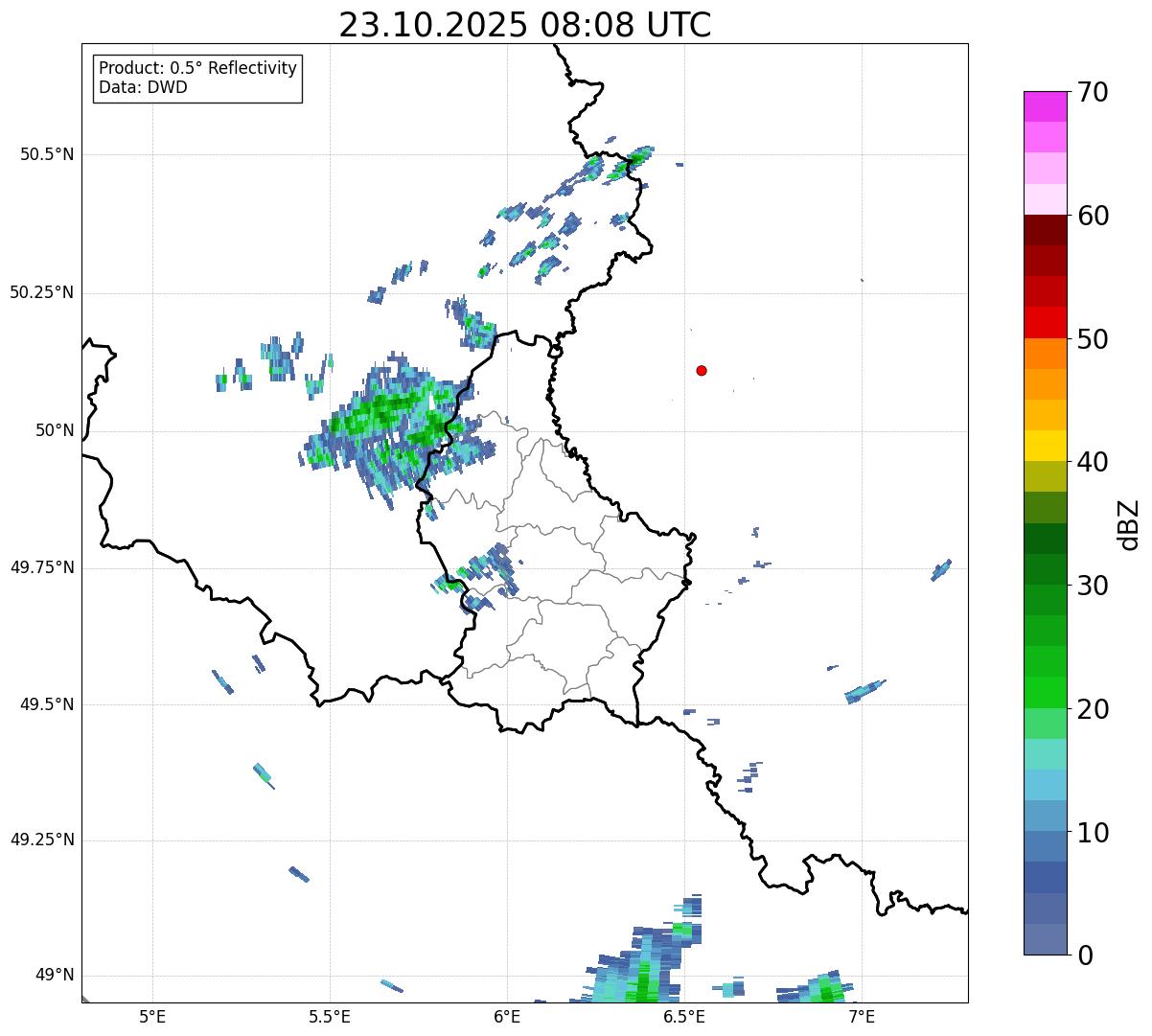
Task: Select the 'Data: DWD' label
Action: [x=144, y=87]
